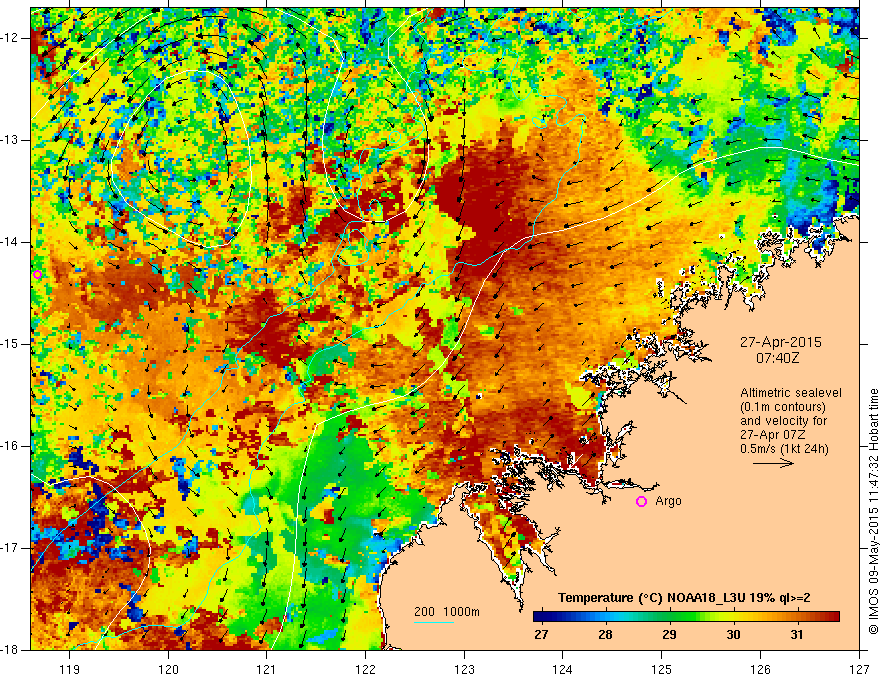Click the "and velocity for" text line

[783, 421]
